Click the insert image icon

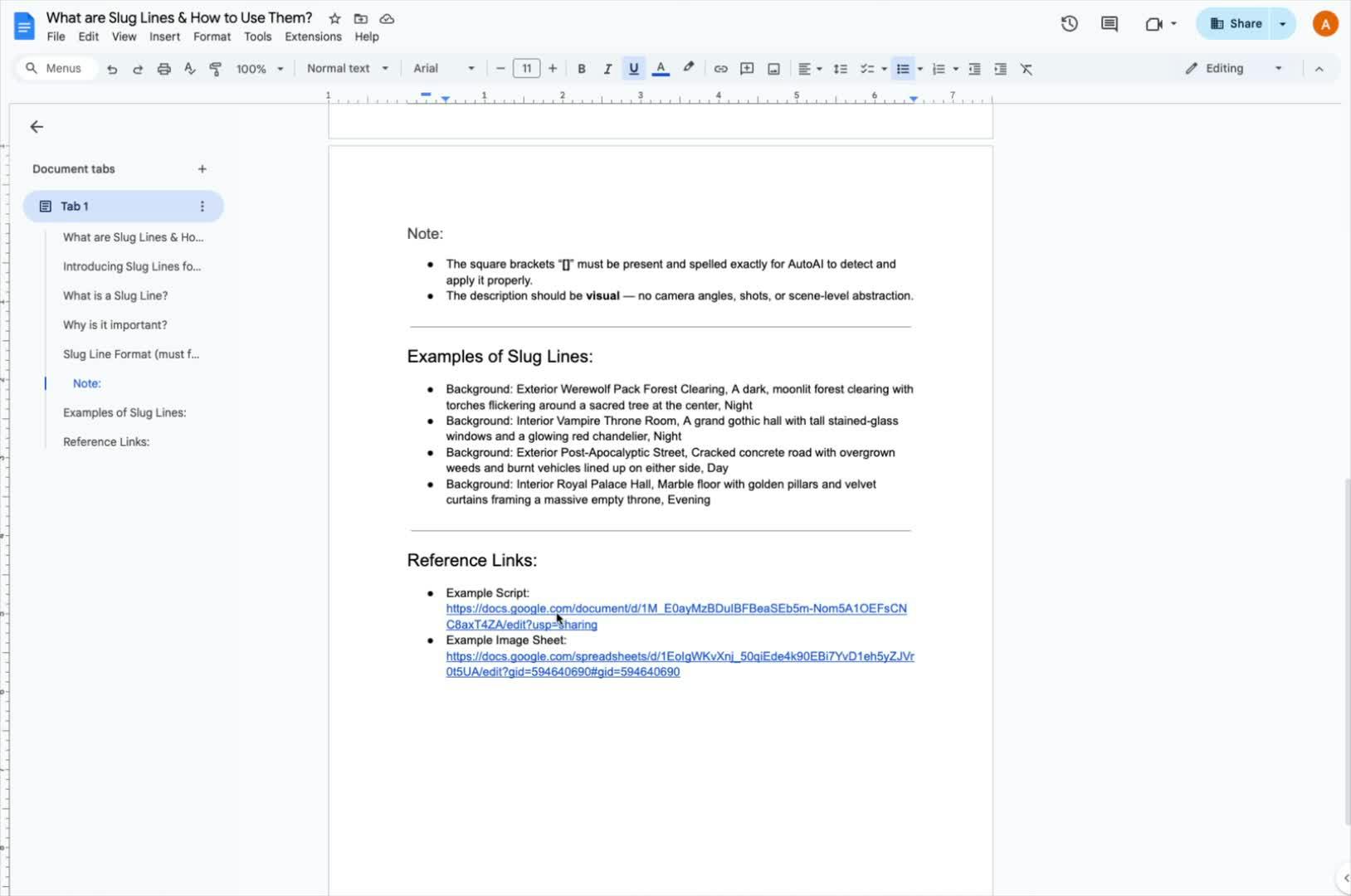(773, 69)
